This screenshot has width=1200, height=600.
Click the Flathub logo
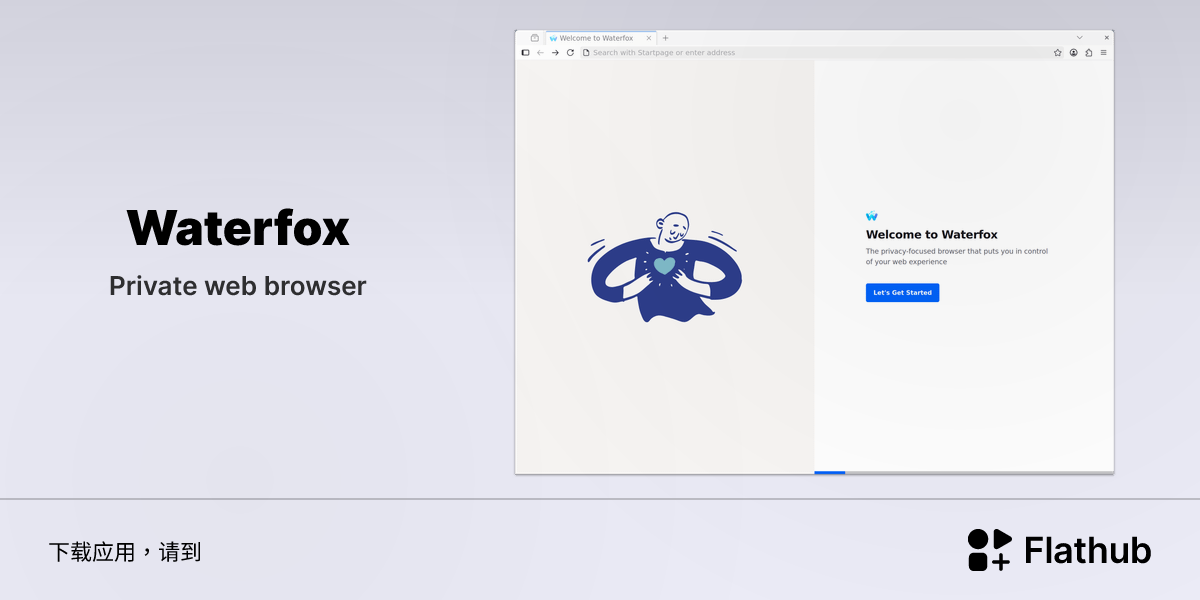[1059, 550]
